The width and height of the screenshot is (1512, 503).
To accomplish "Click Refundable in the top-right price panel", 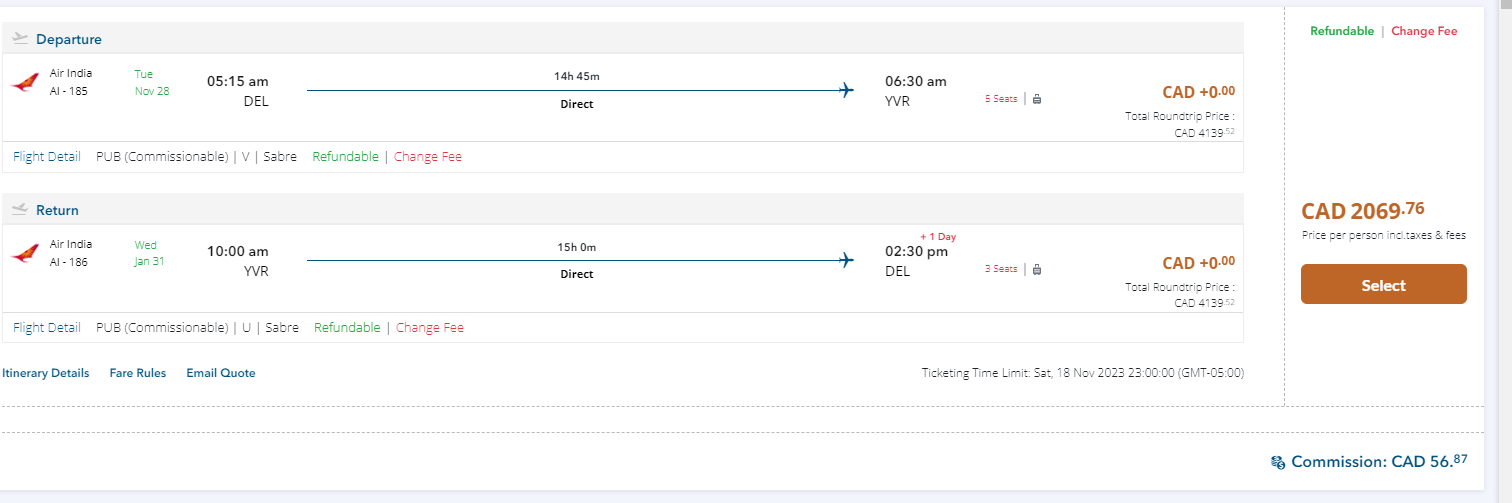I will pyautogui.click(x=1342, y=31).
